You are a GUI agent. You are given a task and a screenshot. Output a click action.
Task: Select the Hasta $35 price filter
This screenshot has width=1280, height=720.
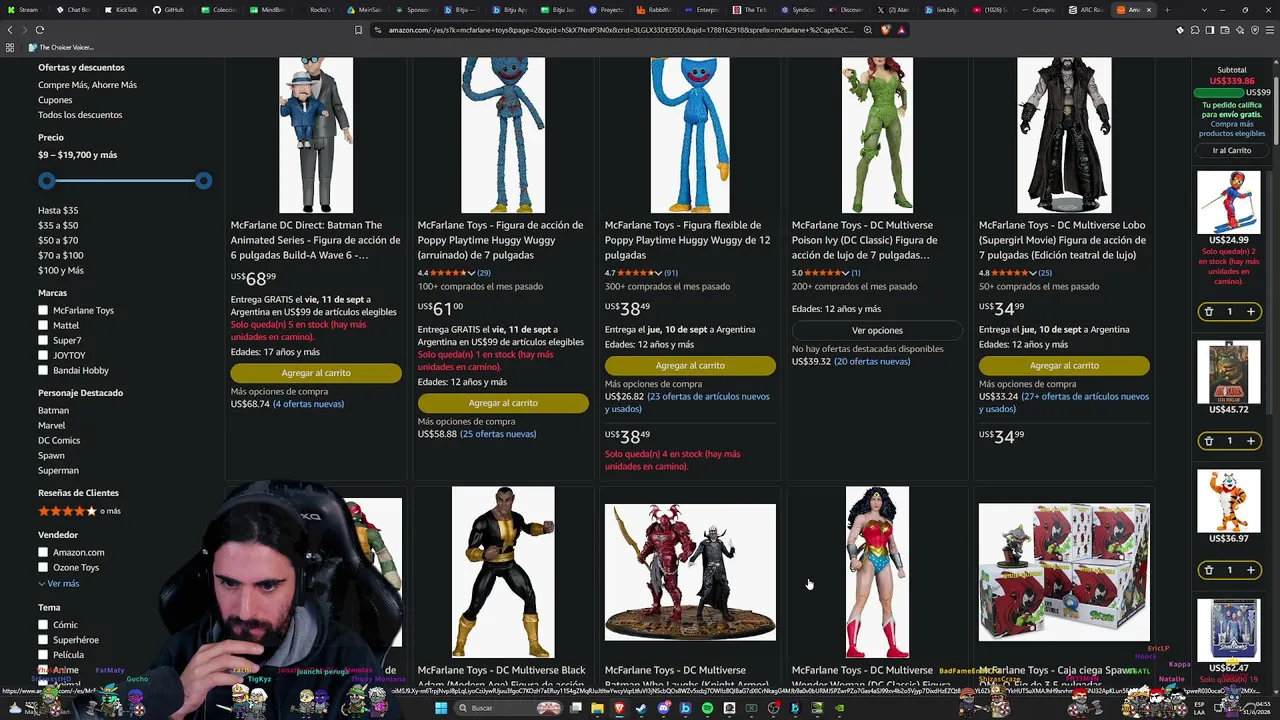pyautogui.click(x=58, y=210)
